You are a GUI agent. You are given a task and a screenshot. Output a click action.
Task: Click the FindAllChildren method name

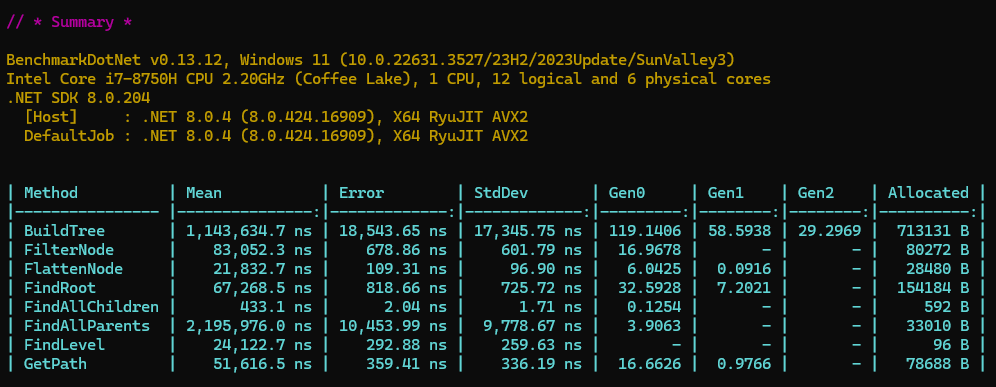[x=91, y=307]
